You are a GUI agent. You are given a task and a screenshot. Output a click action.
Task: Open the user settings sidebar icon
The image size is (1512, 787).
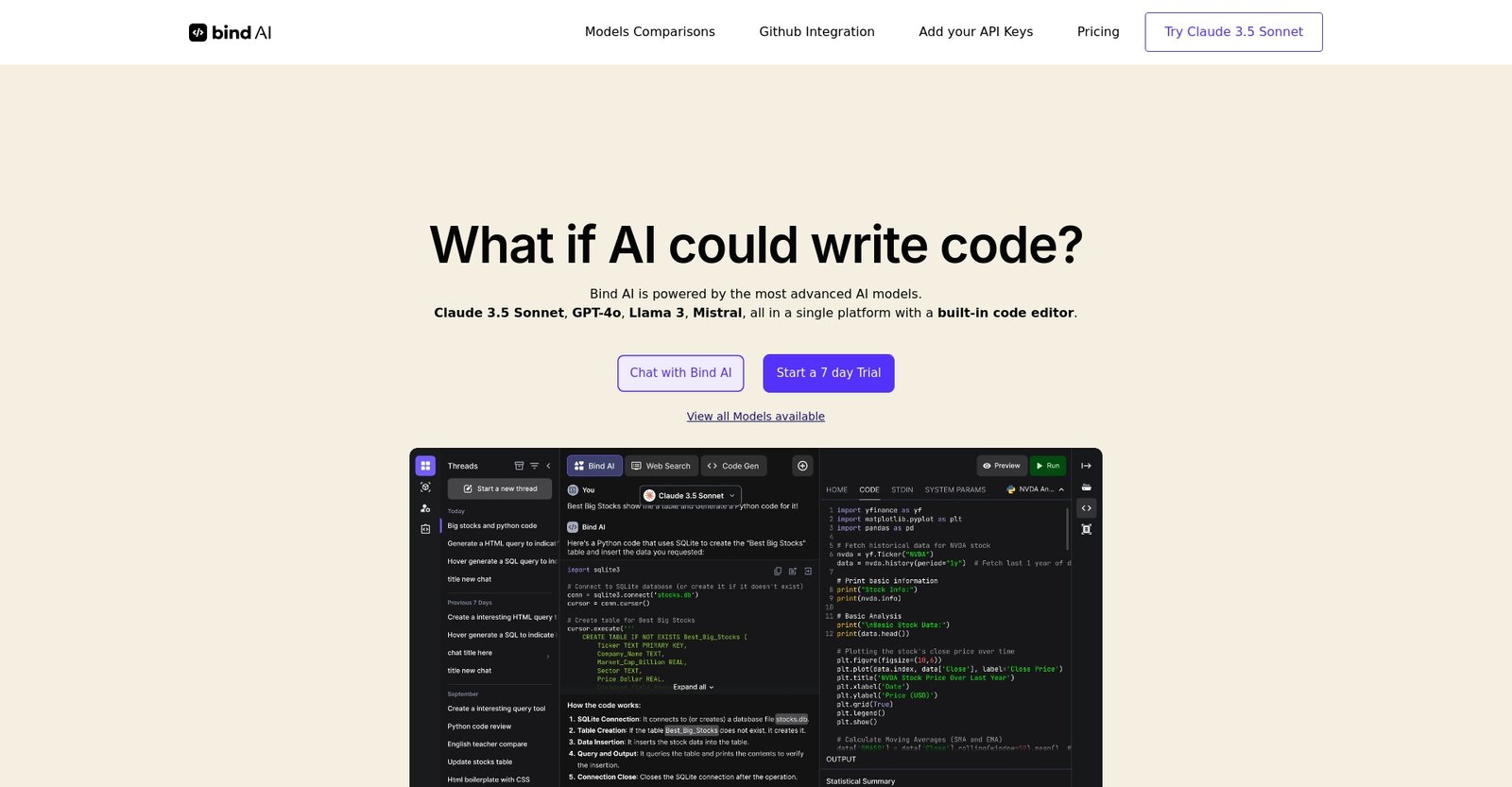[425, 508]
